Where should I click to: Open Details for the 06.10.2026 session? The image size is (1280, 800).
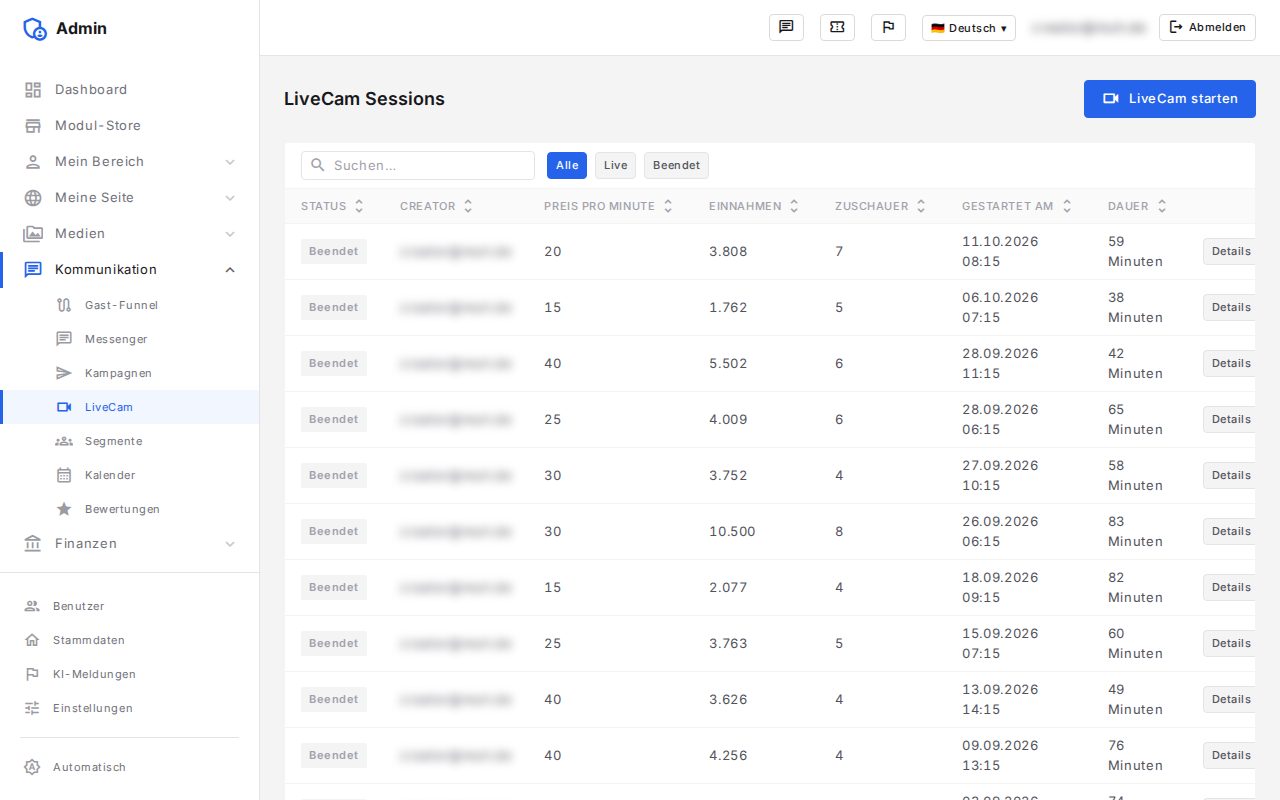pyautogui.click(x=1230, y=307)
